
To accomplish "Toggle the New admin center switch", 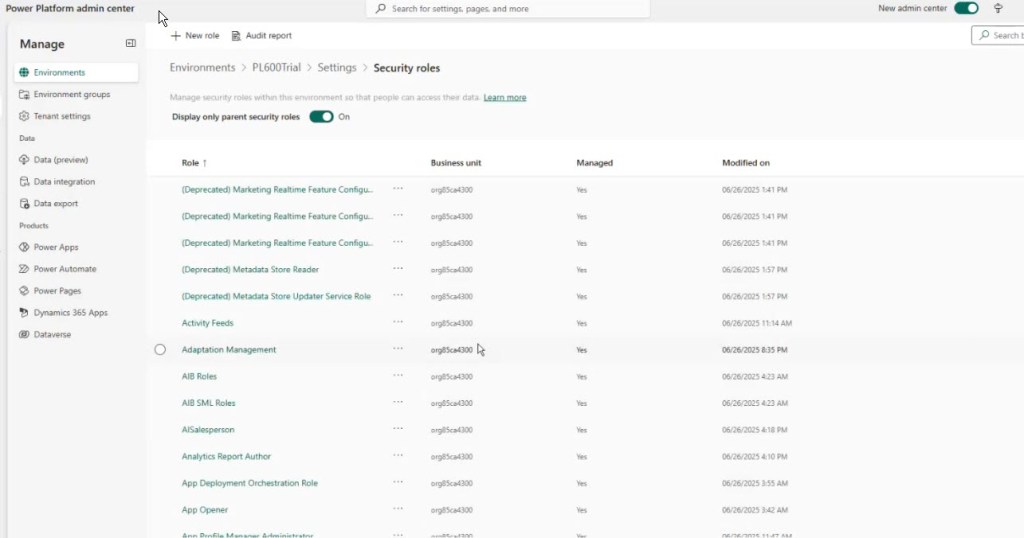I will (966, 9).
